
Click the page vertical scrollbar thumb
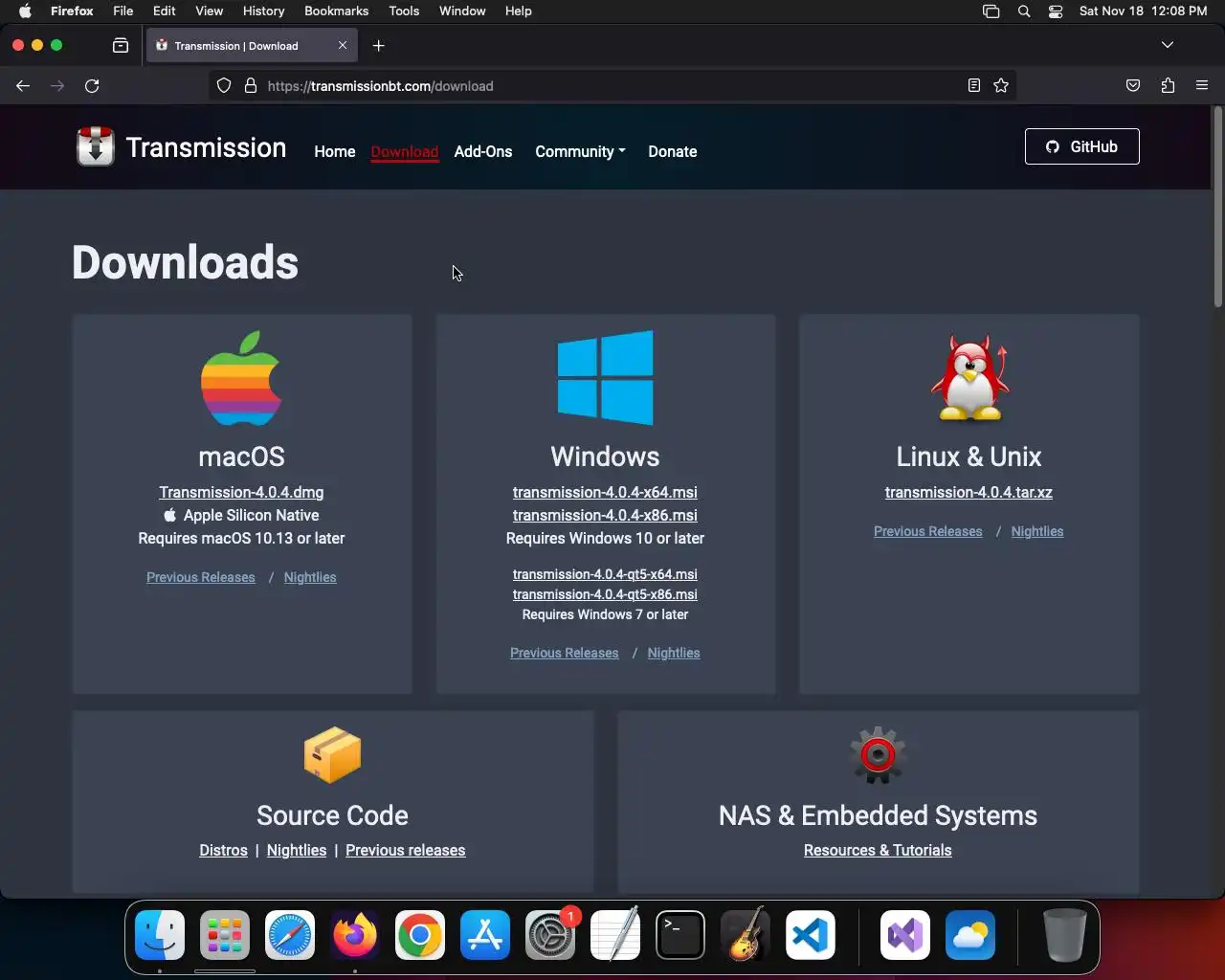coord(1218,209)
